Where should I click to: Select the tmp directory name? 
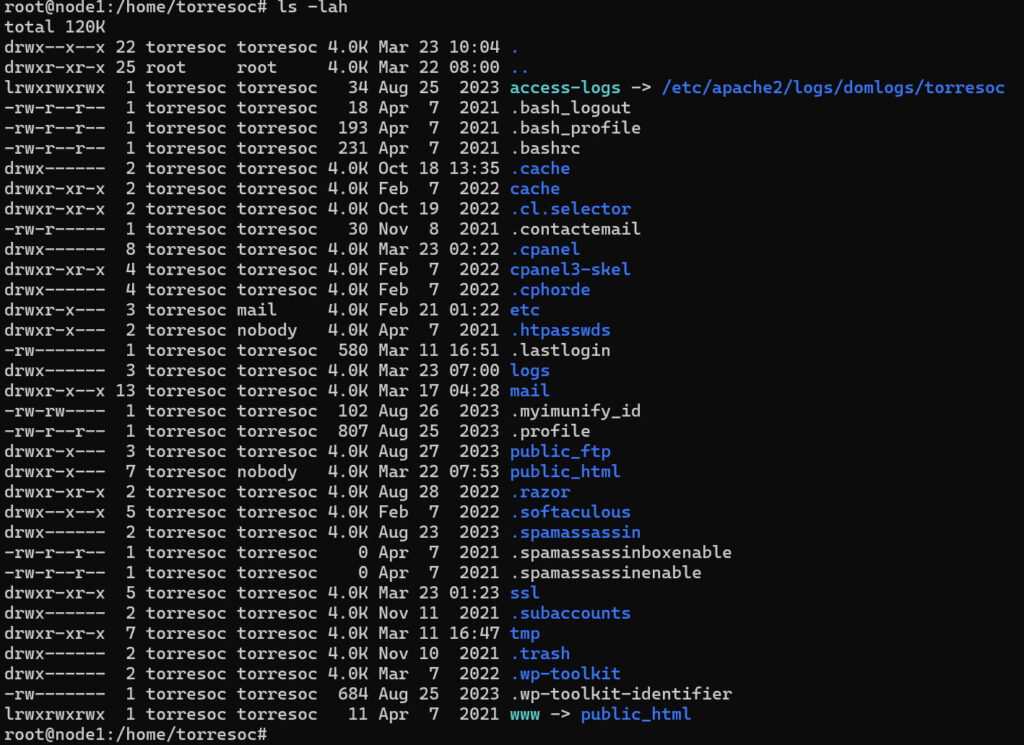(525, 633)
